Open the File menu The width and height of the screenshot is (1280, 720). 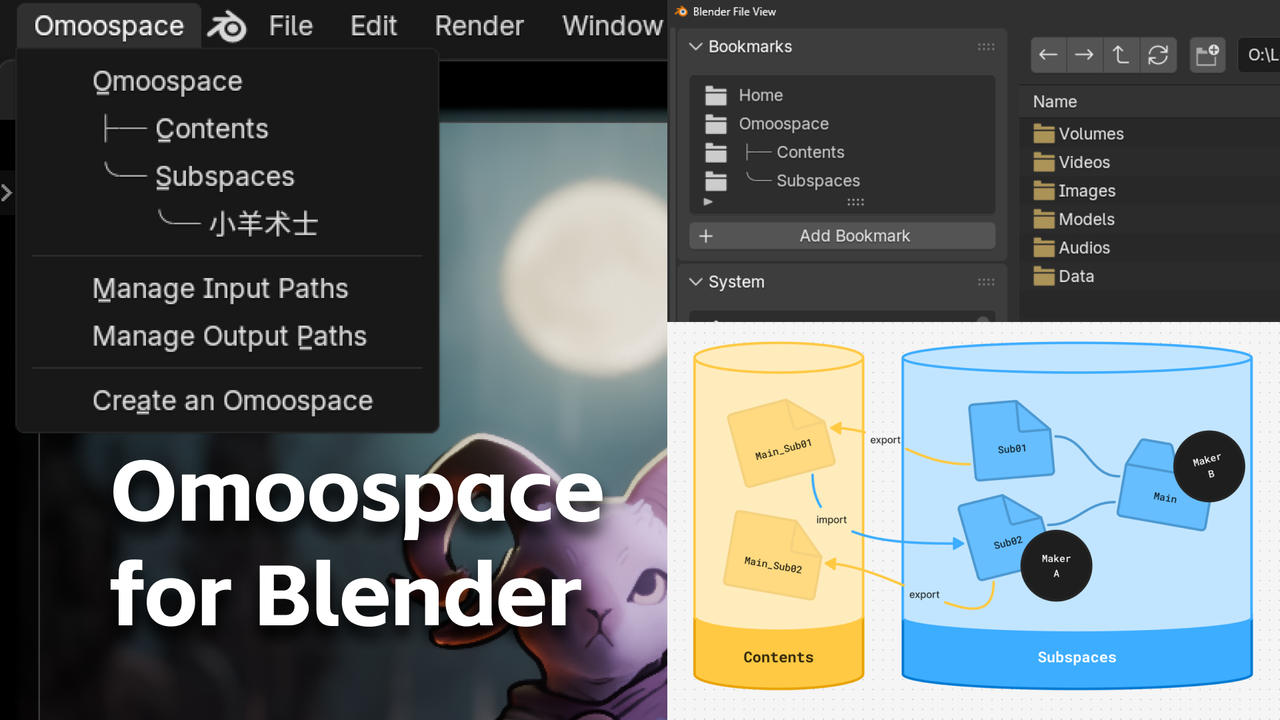pyautogui.click(x=290, y=26)
